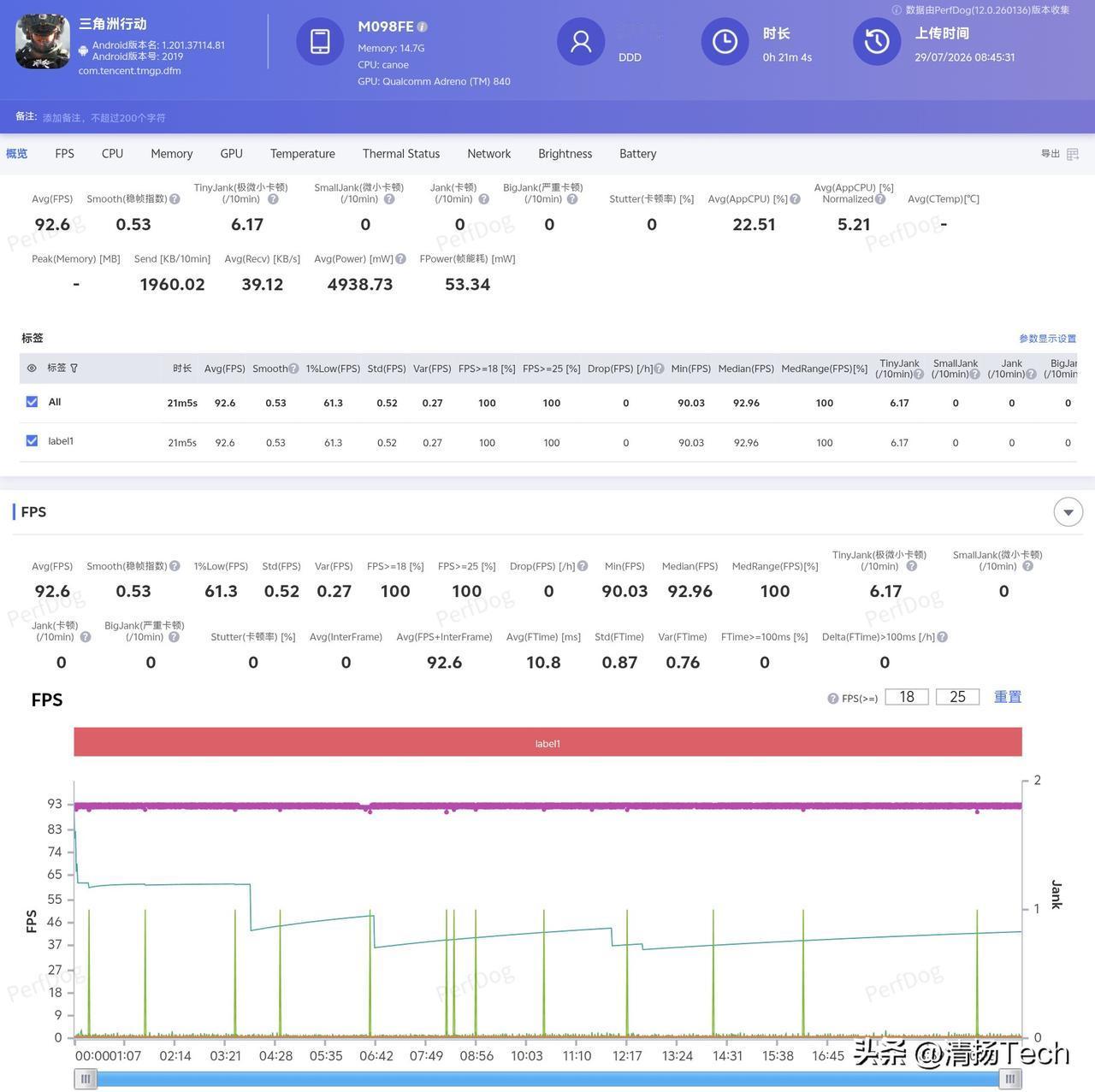Open 参数显示设置 parameter display settings
Viewport: 1095px width, 1092px height.
(x=1047, y=339)
